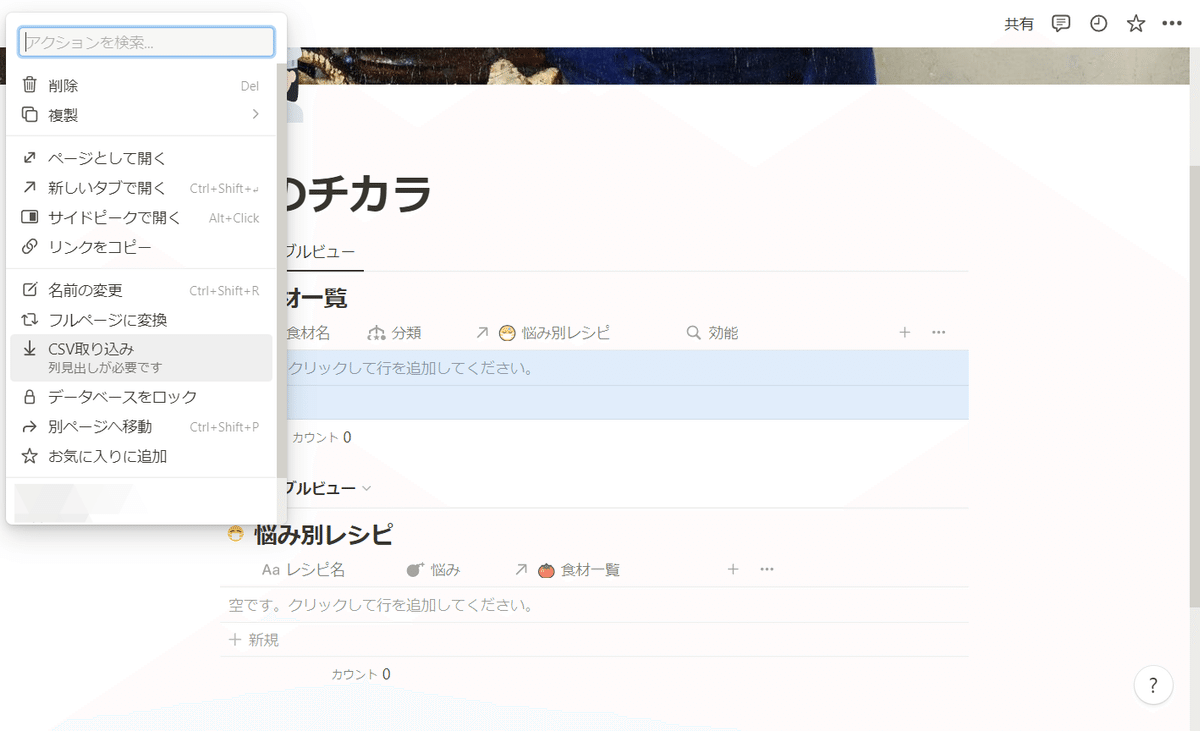Click the rename pencil icon beside 名前の変更

click(x=30, y=290)
